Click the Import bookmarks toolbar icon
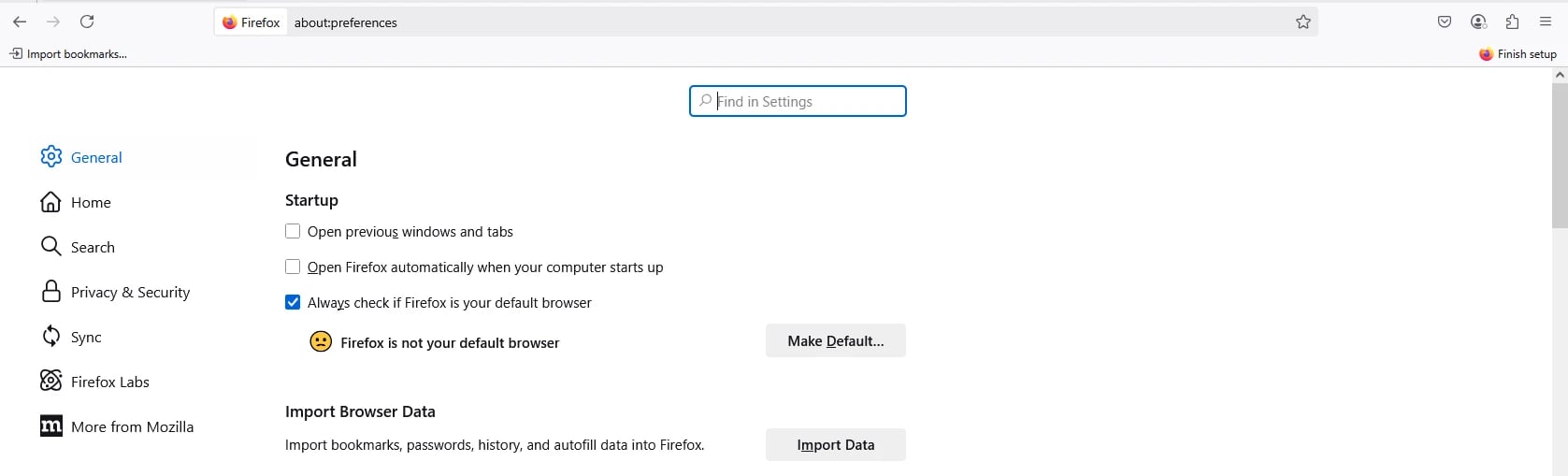Image resolution: width=1568 pixels, height=476 pixels. tap(16, 54)
